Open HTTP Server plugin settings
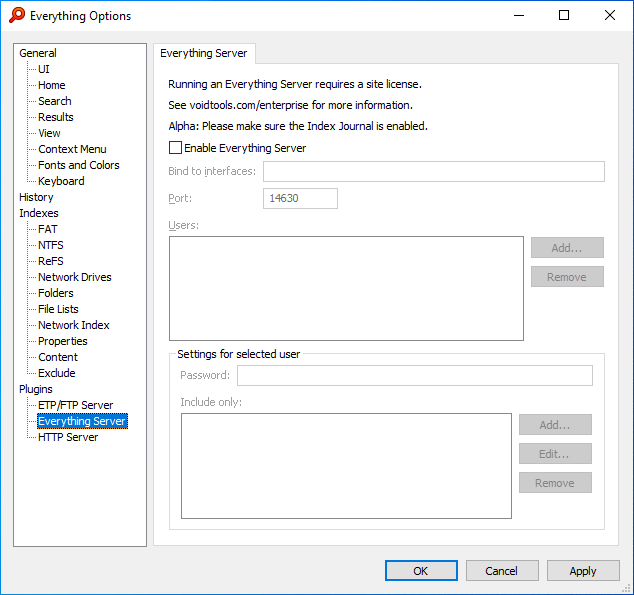The image size is (634, 595). (68, 437)
